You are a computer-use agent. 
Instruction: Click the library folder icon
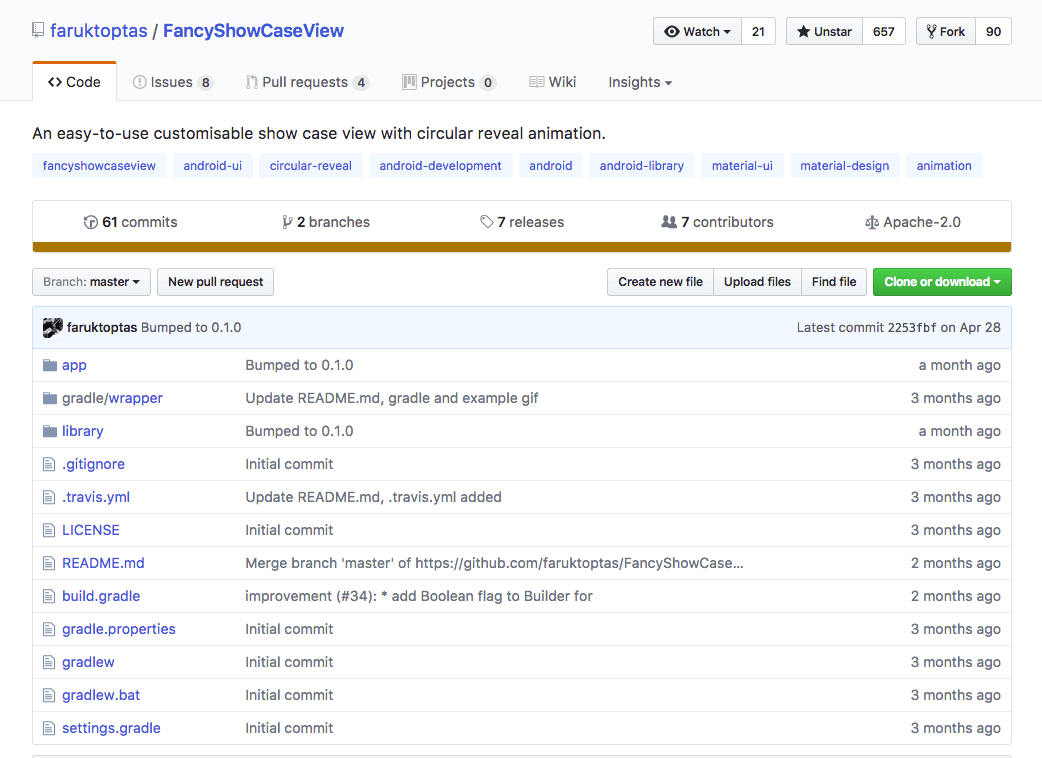(50, 431)
